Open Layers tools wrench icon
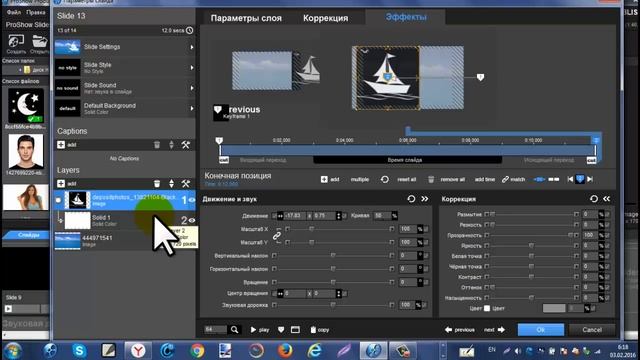 pos(186,184)
